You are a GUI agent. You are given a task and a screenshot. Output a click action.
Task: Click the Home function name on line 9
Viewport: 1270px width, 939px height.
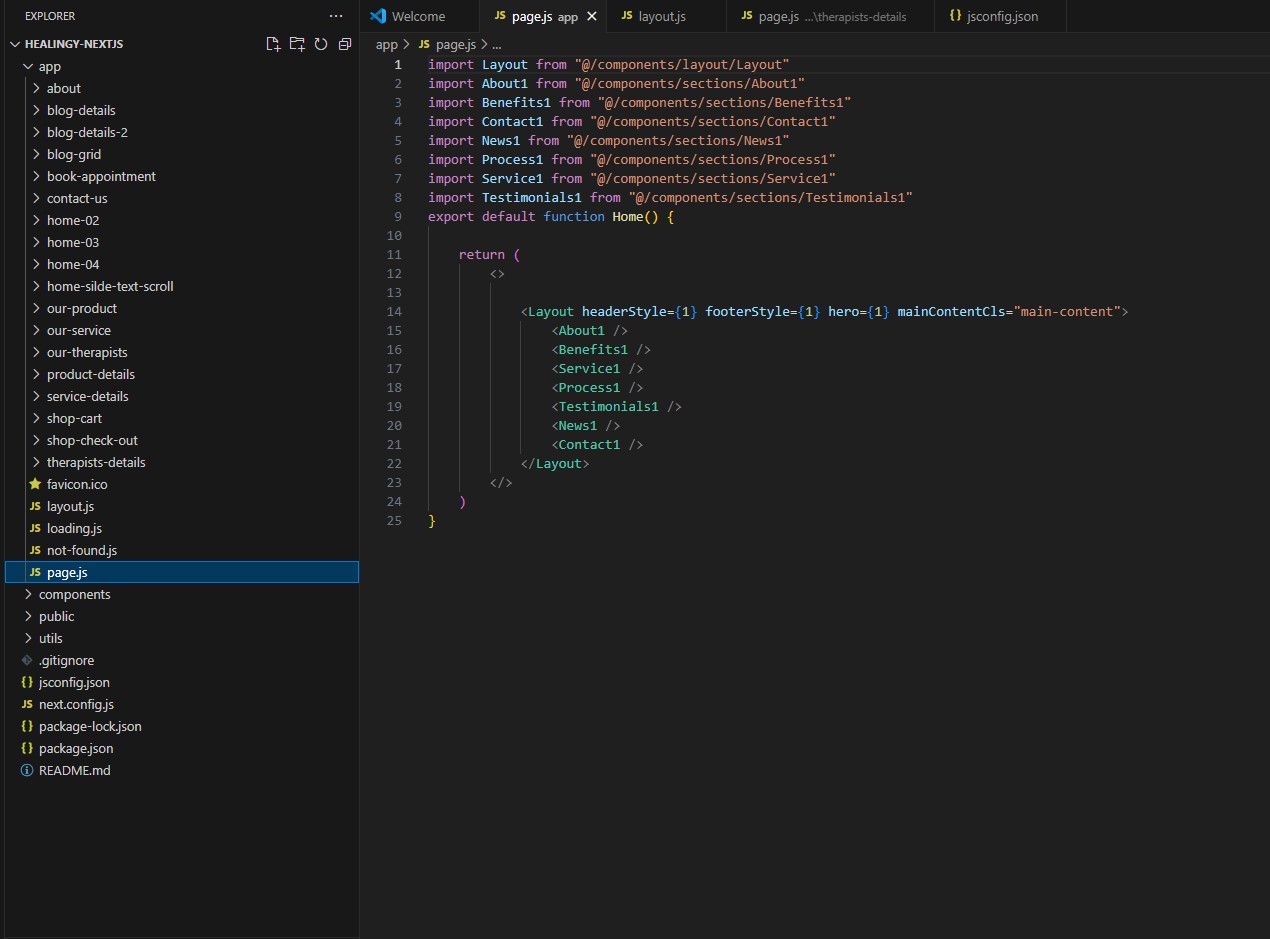click(x=628, y=216)
